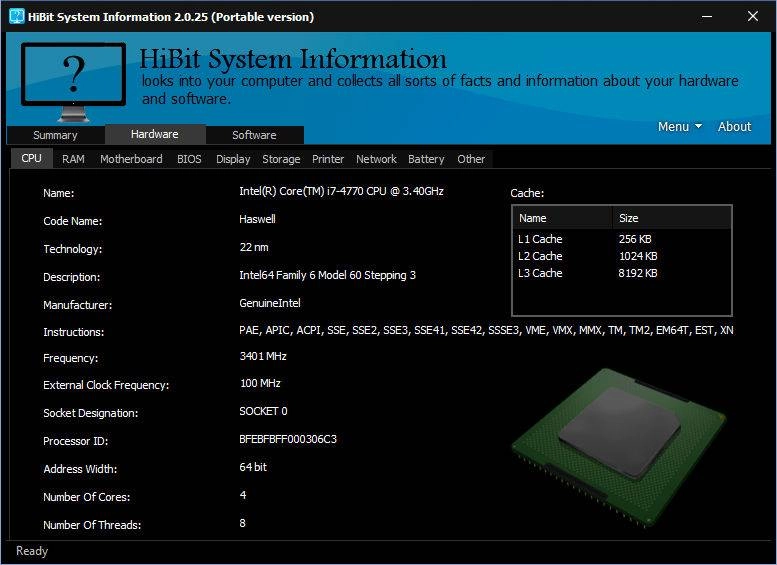Click the External Clock Frequency: label
777x565 pixels.
tap(106, 385)
